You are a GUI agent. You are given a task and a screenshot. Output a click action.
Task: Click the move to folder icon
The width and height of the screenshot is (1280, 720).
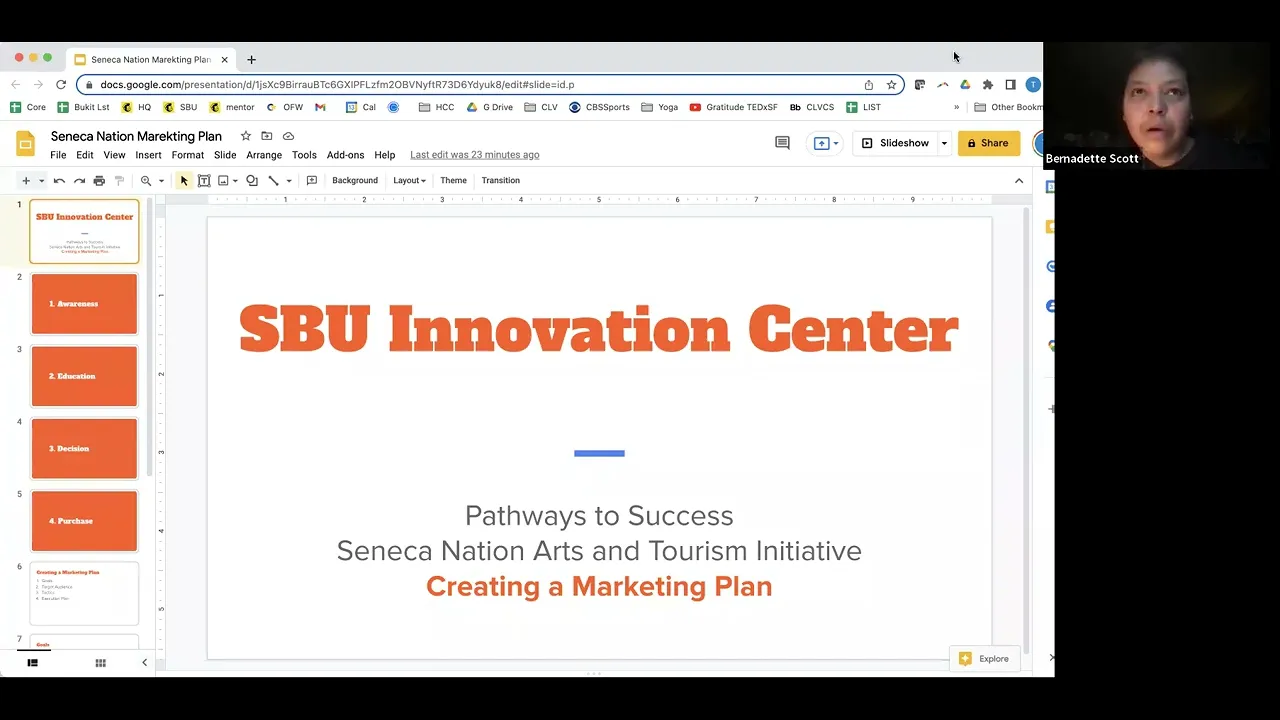point(266,136)
